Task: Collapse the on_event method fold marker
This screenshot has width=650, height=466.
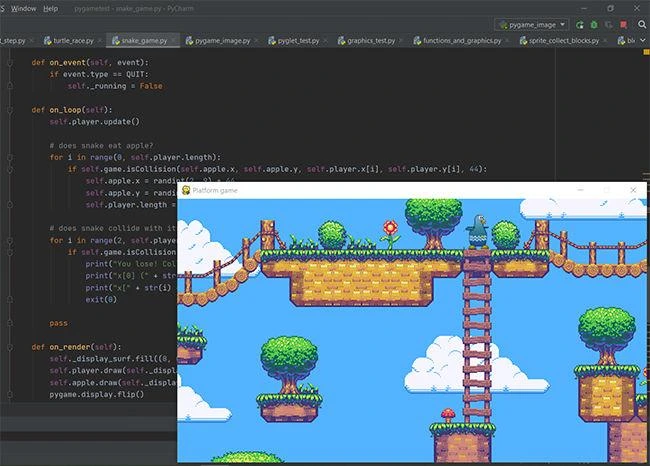Action: click(10, 63)
